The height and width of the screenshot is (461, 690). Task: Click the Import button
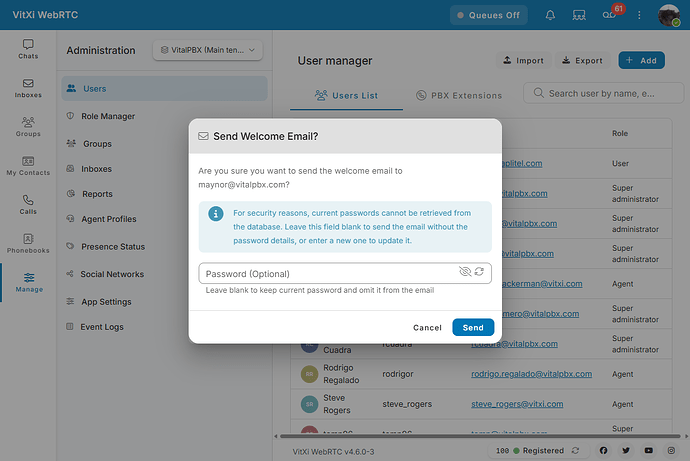click(524, 60)
